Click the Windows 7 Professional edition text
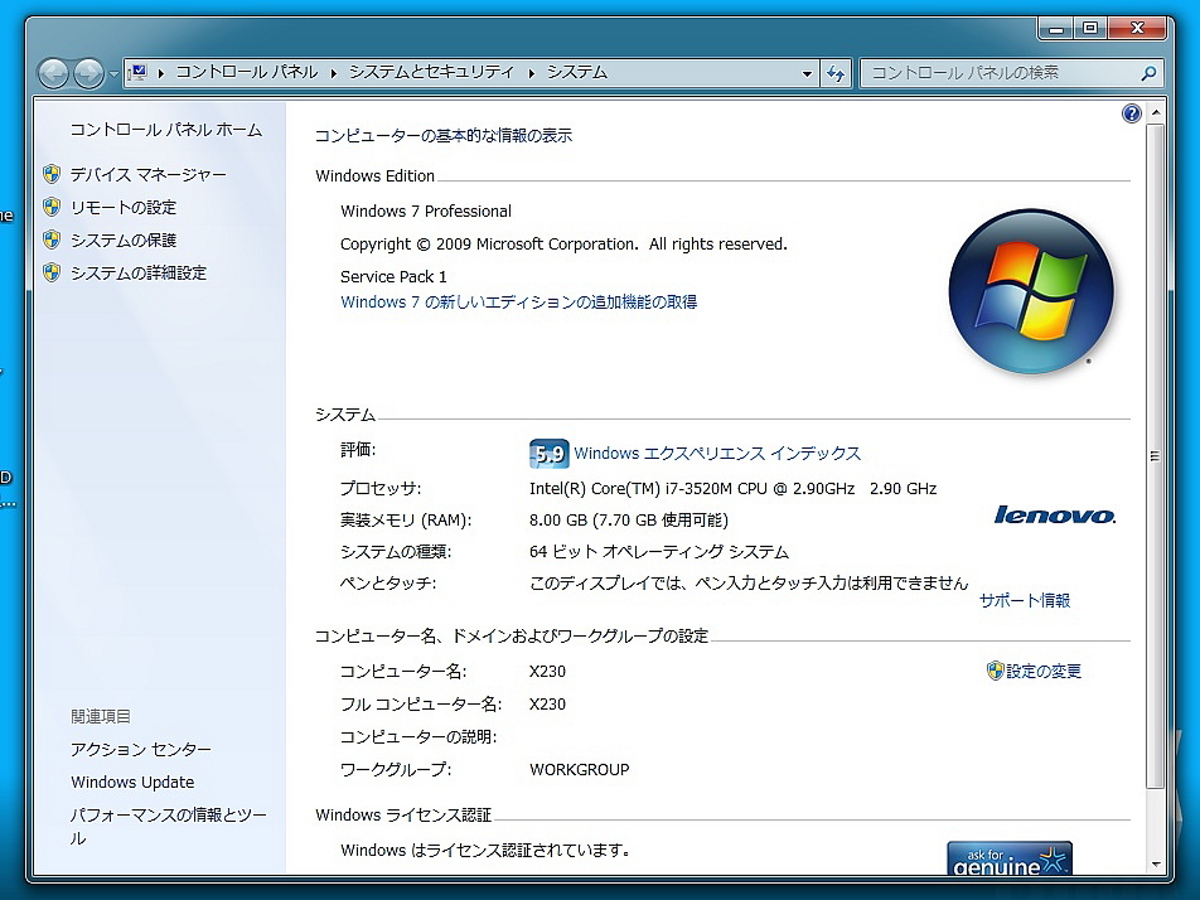 (426, 212)
